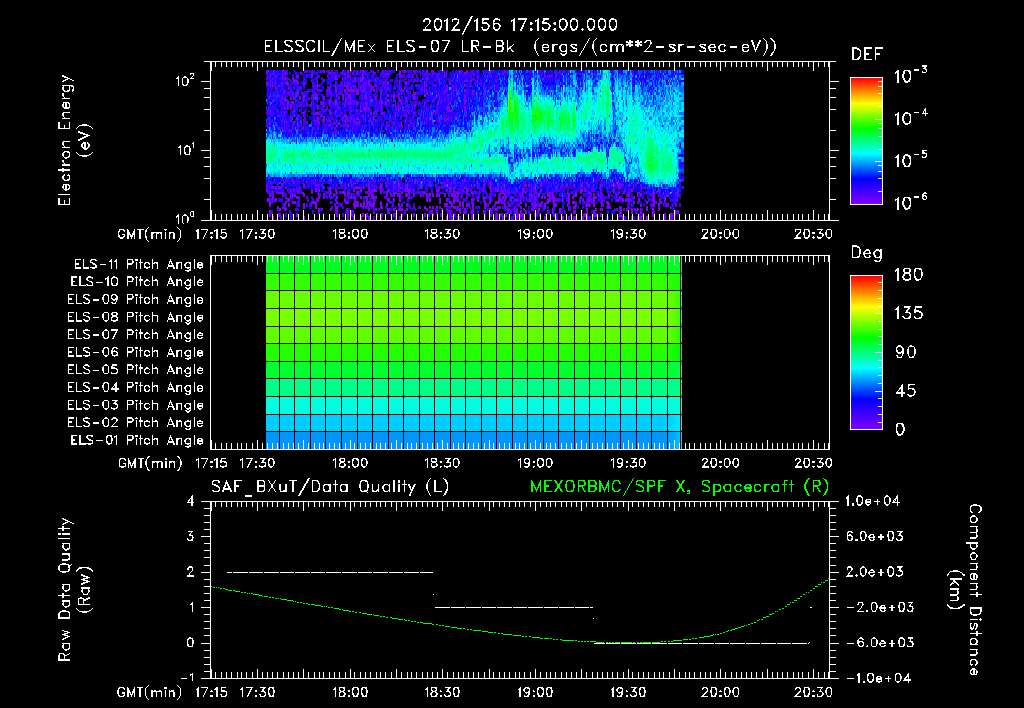Click the 20:00 tick on the bottom time axis
This screenshot has width=1024, height=708.
[x=720, y=692]
